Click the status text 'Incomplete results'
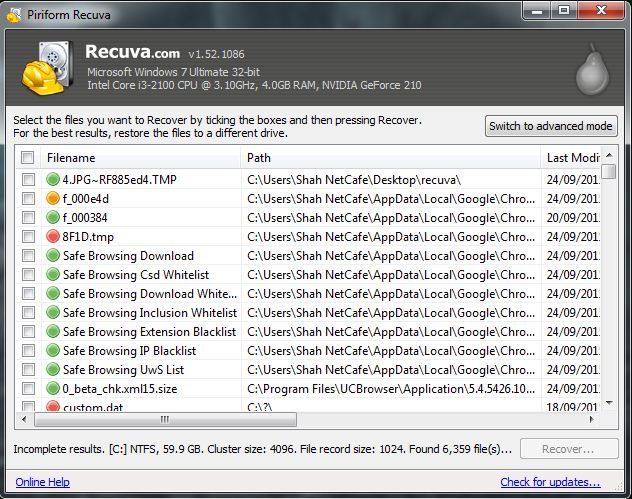 tap(58, 449)
